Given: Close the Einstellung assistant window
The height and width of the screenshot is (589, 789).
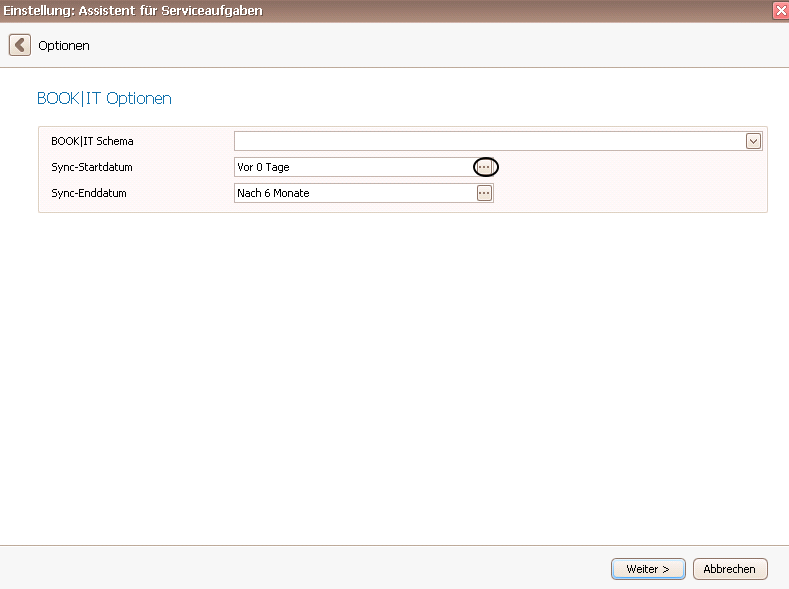Looking at the screenshot, I should (x=780, y=11).
